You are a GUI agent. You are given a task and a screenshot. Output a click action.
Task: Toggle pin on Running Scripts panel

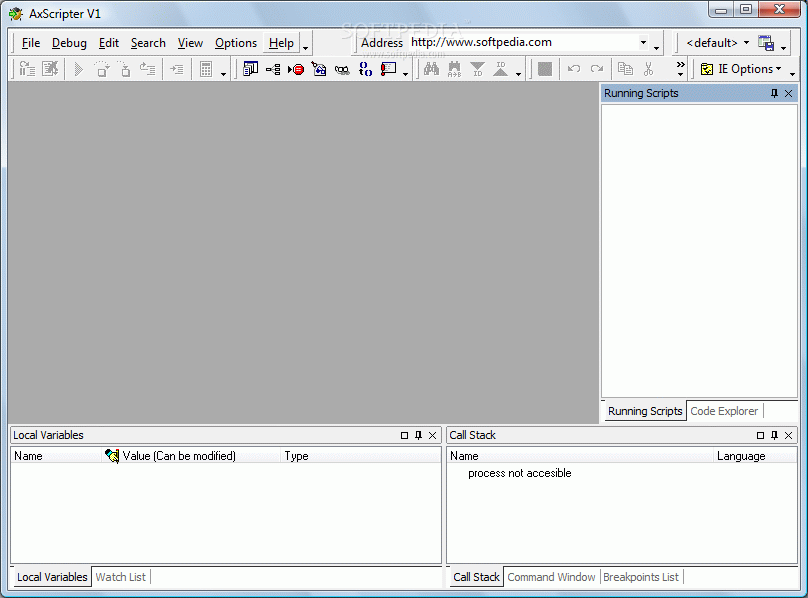[x=774, y=93]
